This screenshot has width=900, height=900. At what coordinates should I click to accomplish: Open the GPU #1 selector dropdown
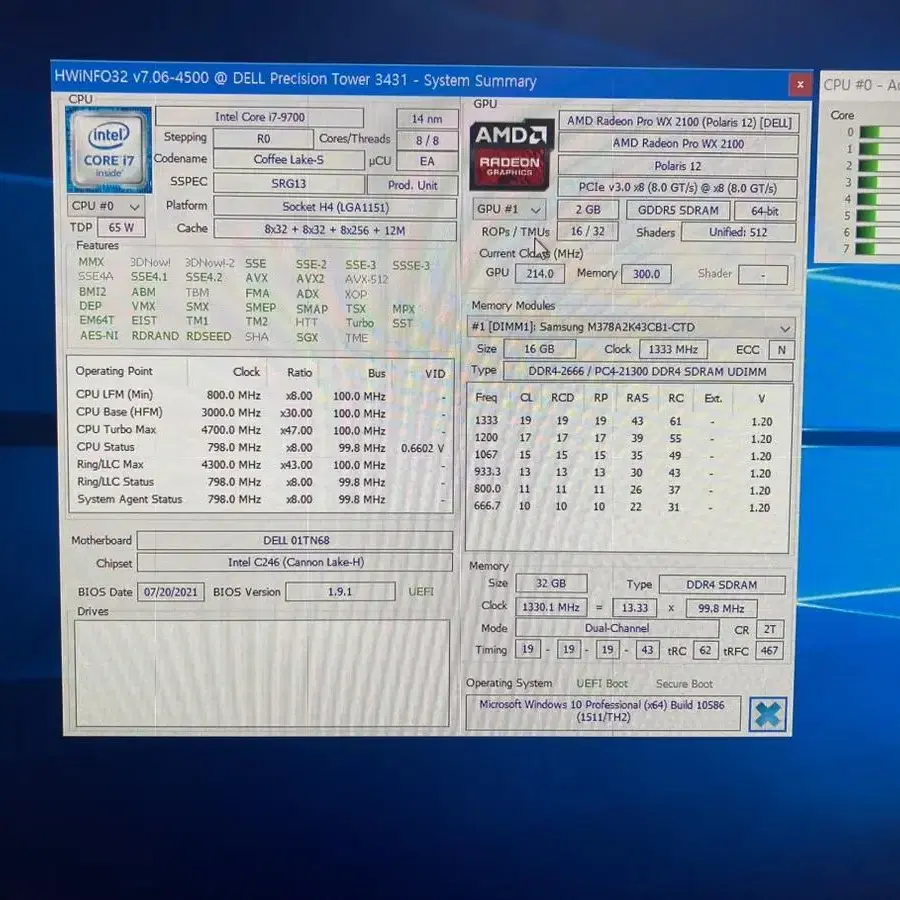coord(509,210)
